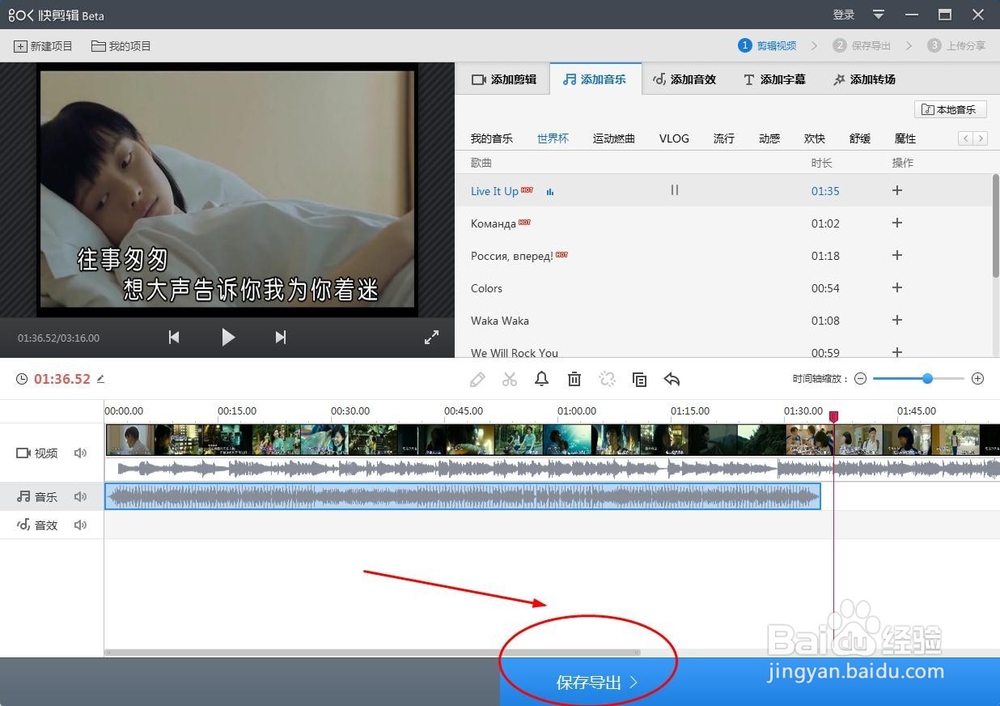This screenshot has width=1000, height=706.
Task: Show more music categories with right arrow
Action: click(980, 138)
